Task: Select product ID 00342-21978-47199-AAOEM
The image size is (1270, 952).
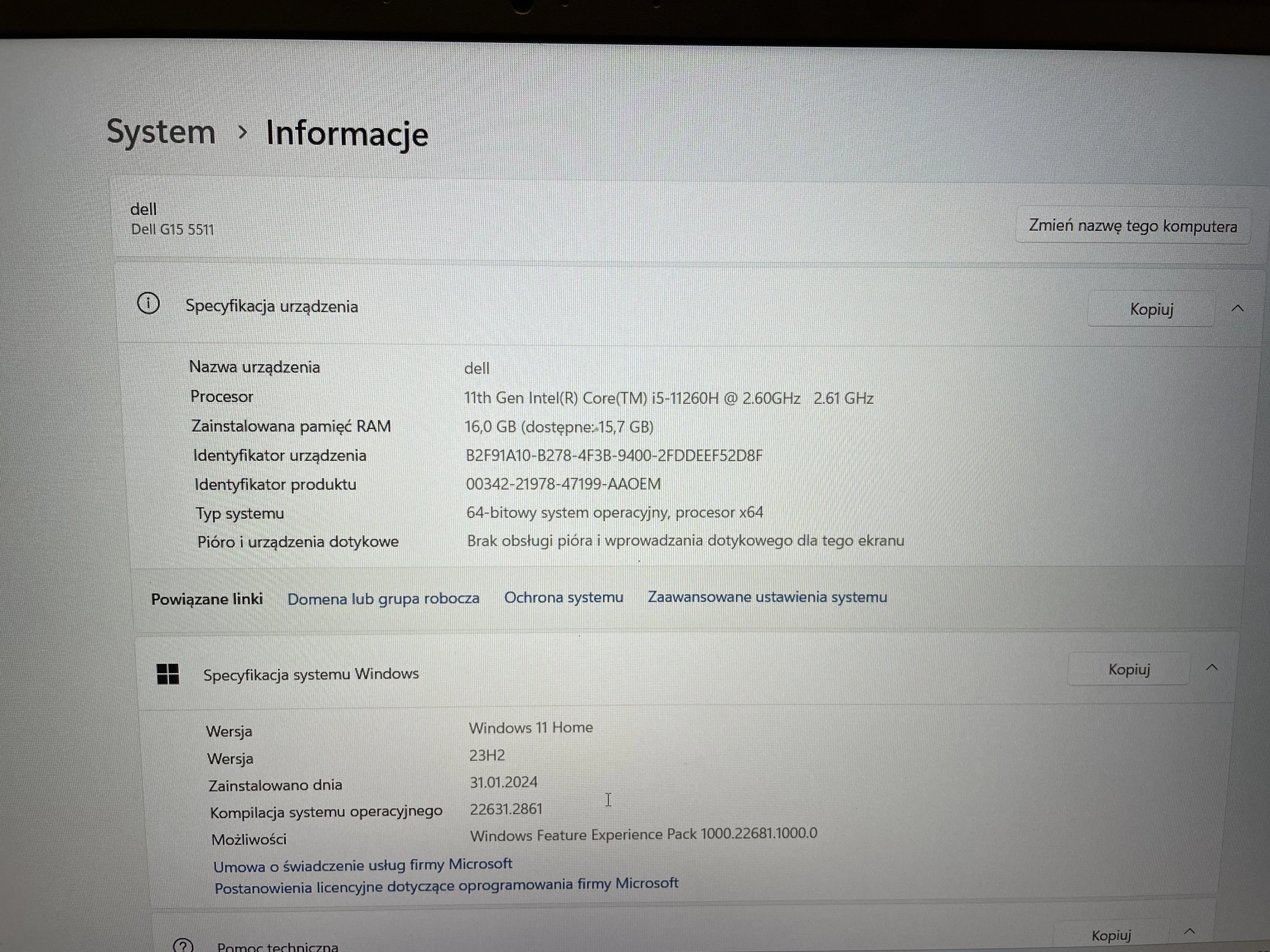Action: pyautogui.click(x=563, y=484)
